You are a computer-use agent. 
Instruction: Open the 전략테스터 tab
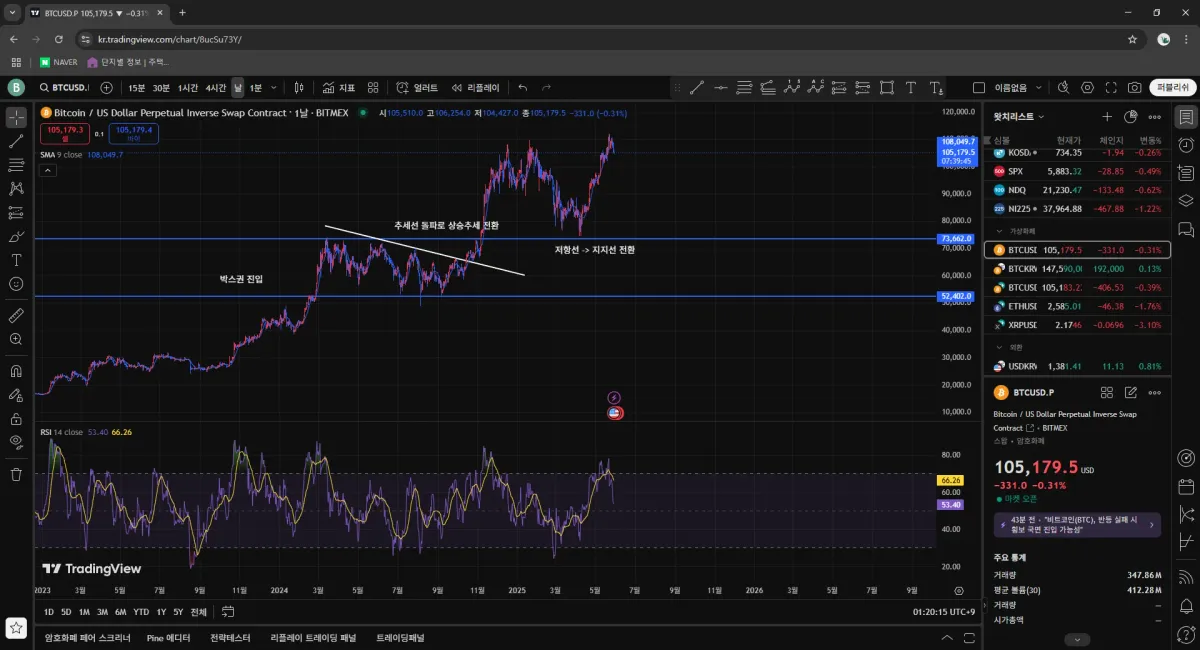click(230, 637)
